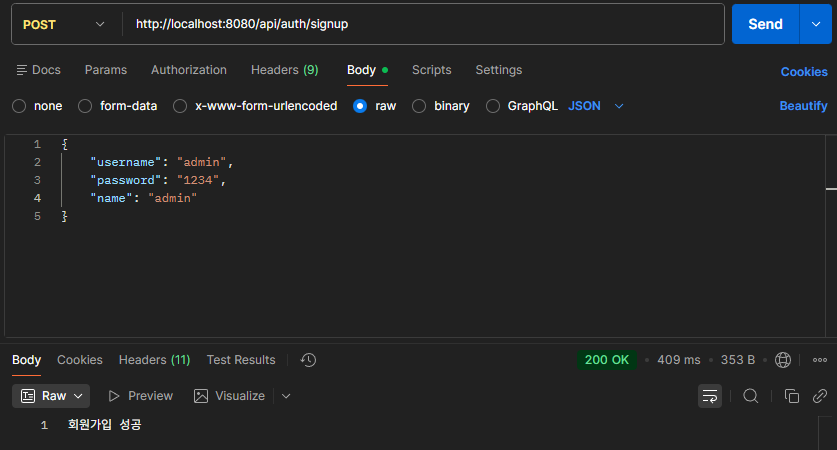Screen dimensions: 837x450
Task: Open the Docs tab
Action: tap(38, 70)
